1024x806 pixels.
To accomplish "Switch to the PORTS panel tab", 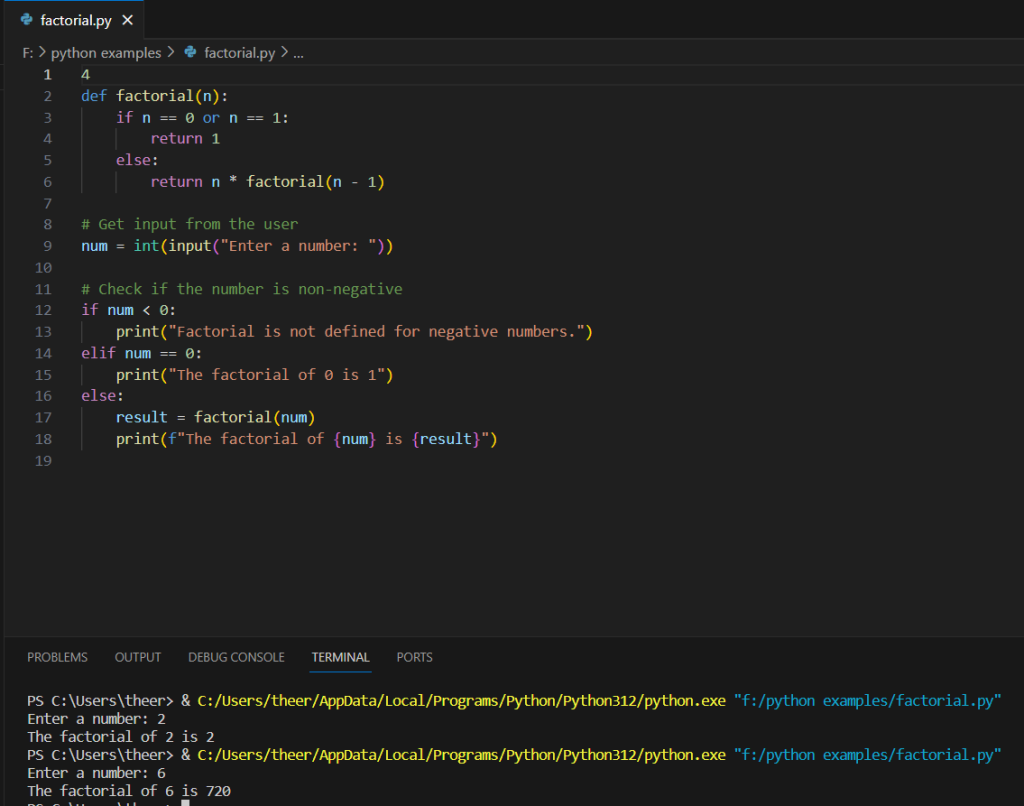I will (x=414, y=657).
